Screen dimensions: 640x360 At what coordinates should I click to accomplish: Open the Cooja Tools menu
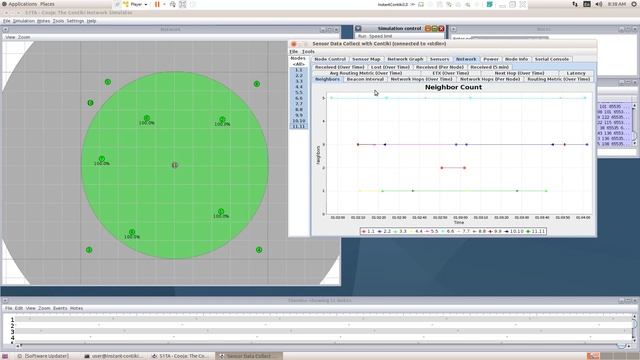tap(58, 21)
